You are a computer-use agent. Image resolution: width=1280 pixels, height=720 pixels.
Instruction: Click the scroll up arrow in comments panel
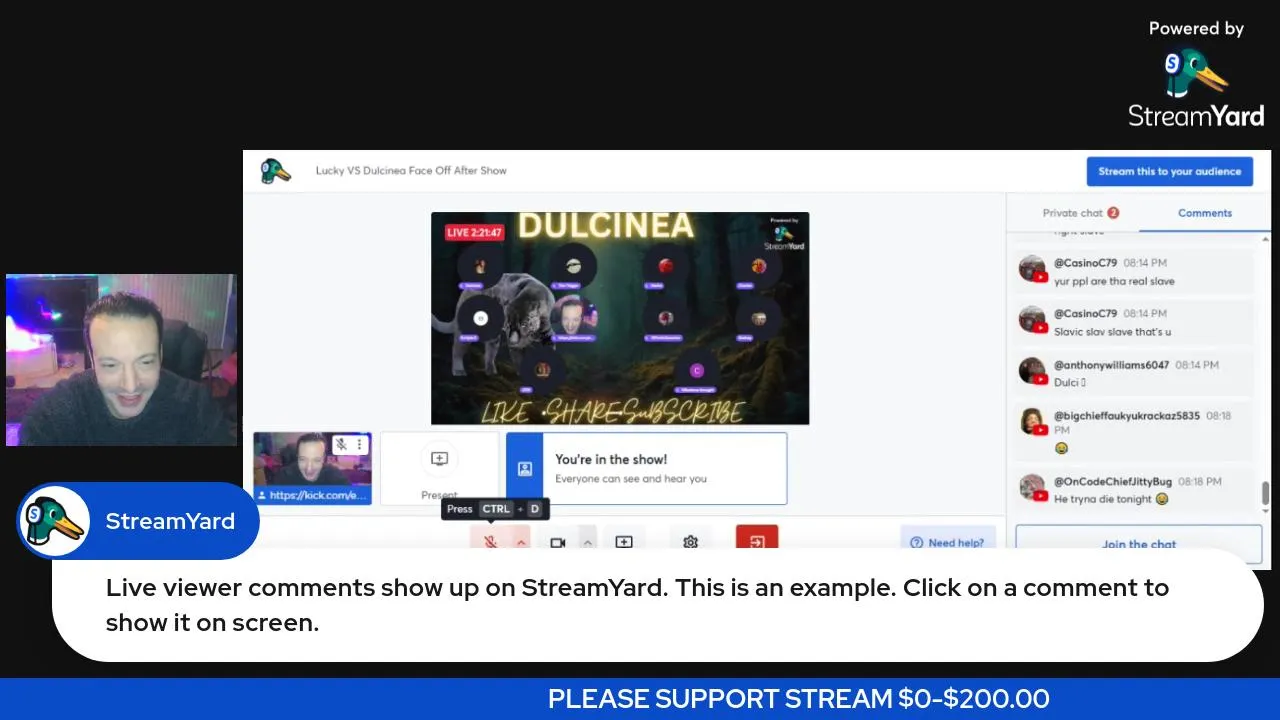1265,239
